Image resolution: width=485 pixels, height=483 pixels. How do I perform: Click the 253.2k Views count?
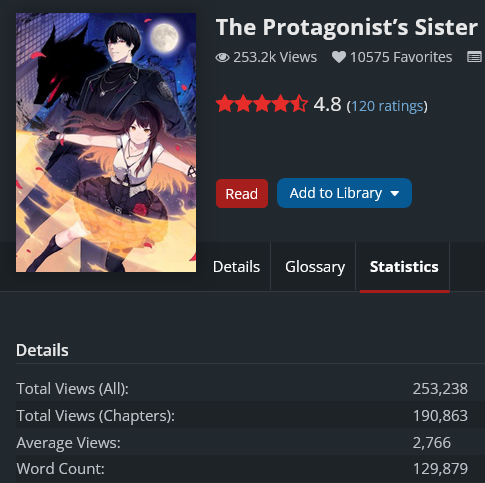click(275, 57)
